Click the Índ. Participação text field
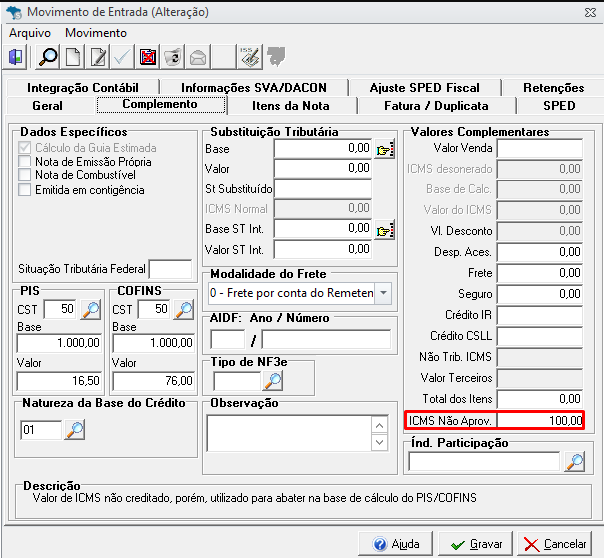Image resolution: width=604 pixels, height=558 pixels. pos(484,461)
